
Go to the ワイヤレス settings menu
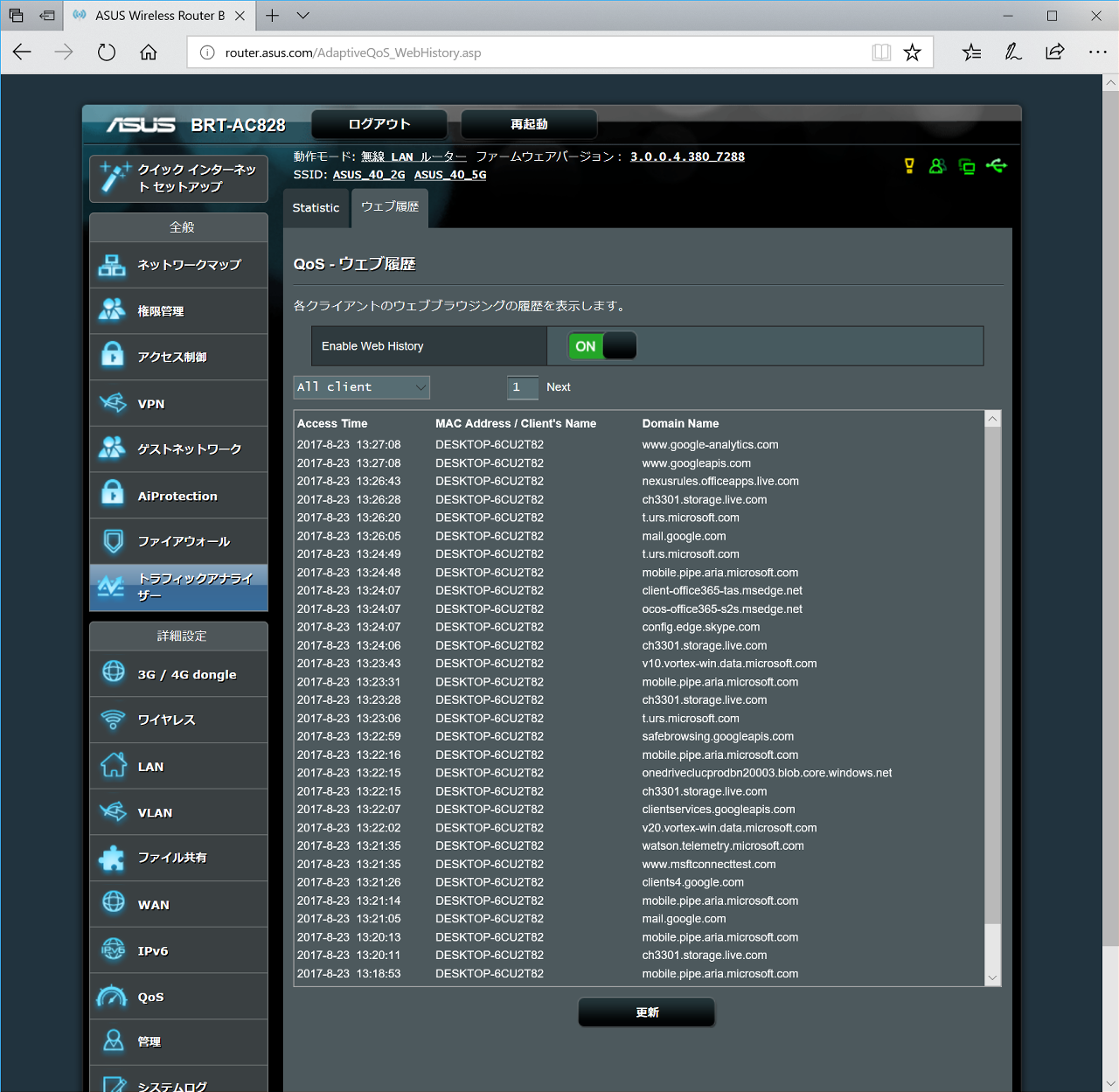178,720
